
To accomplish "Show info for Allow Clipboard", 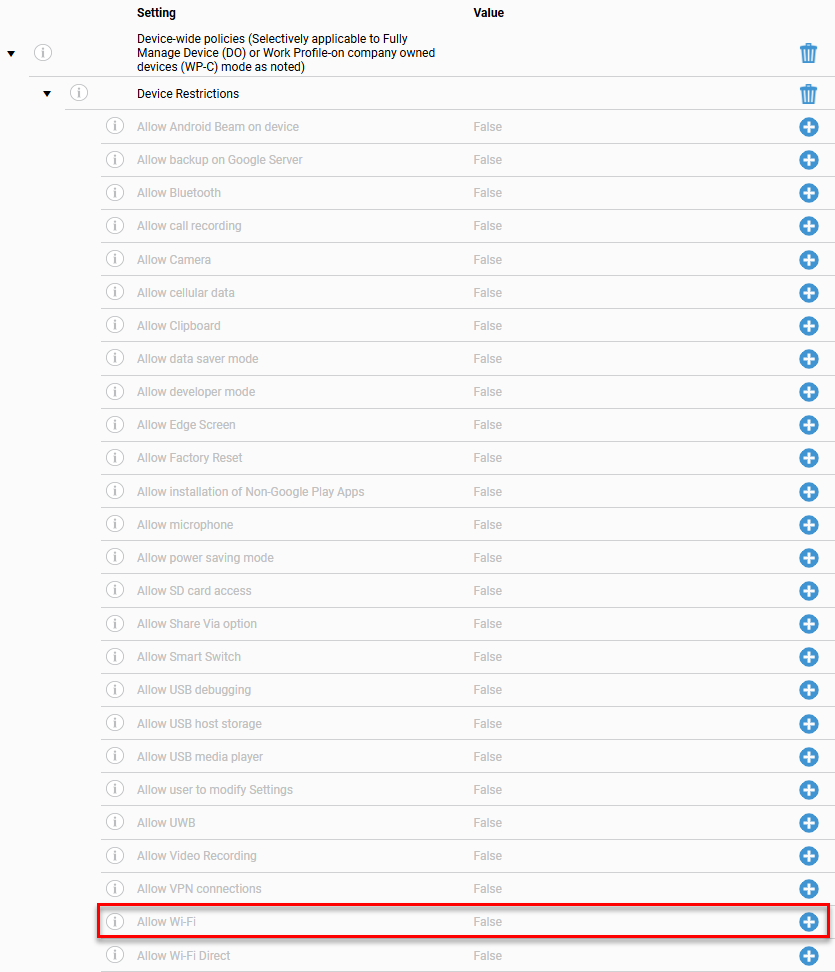I will pos(115,325).
